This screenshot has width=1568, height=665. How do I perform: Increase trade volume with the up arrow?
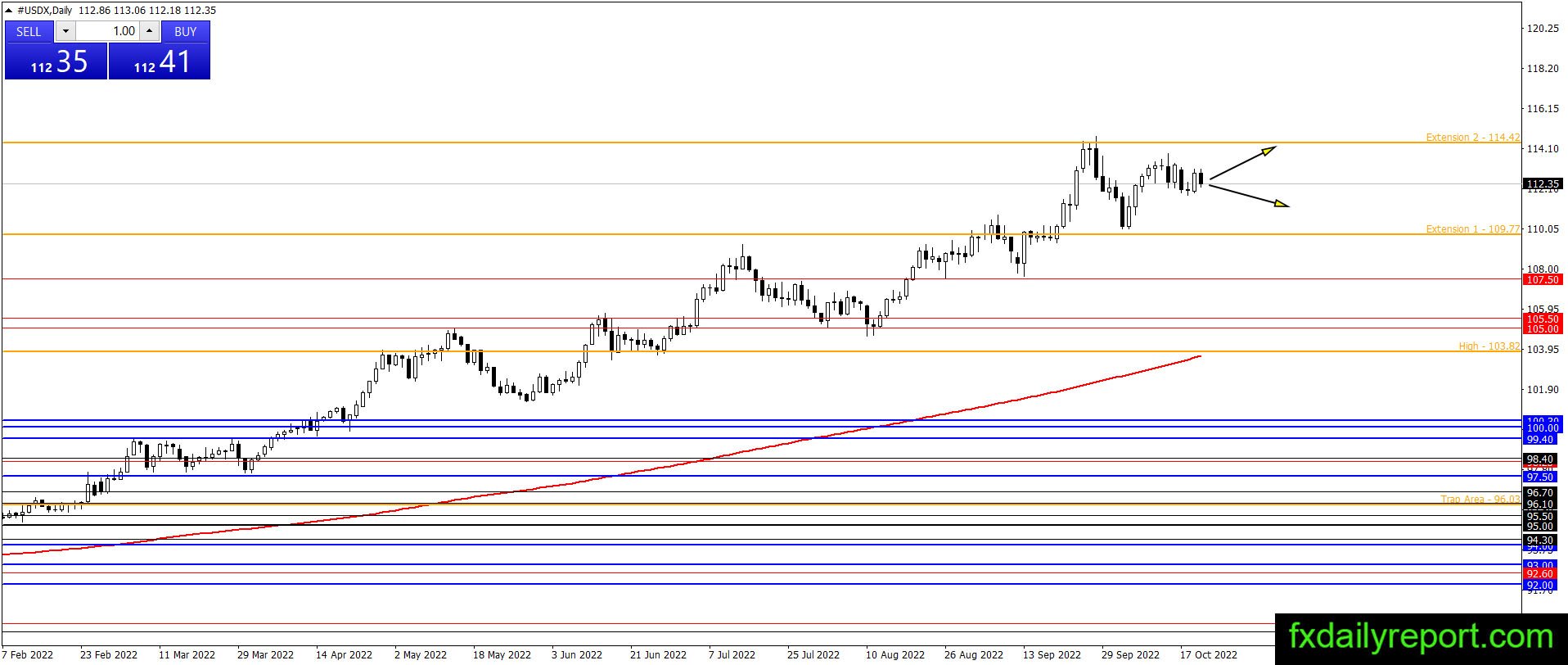coord(149,31)
